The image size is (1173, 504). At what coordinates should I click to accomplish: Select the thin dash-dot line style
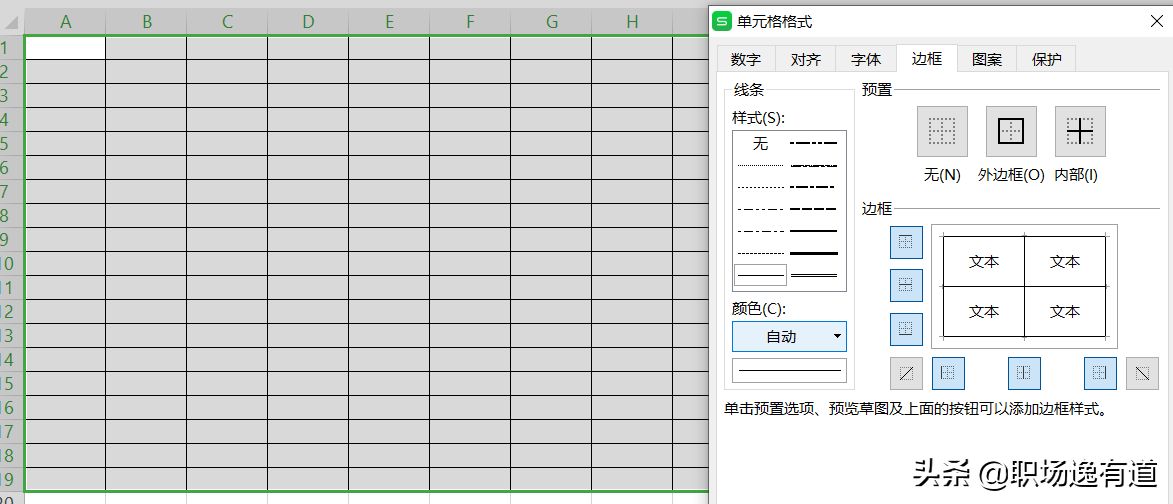point(760,231)
